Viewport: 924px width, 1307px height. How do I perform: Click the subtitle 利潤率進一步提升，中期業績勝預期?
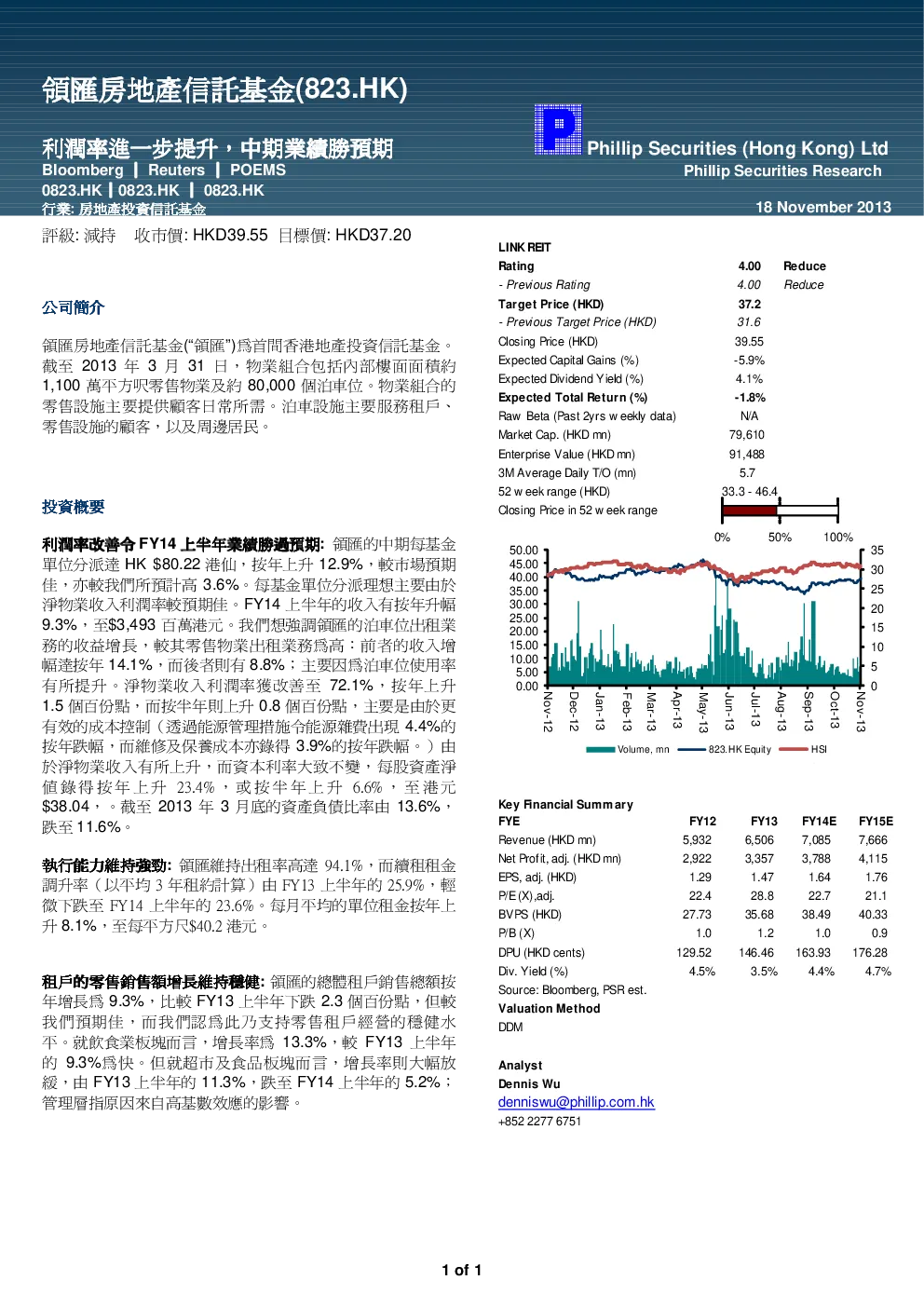(217, 148)
